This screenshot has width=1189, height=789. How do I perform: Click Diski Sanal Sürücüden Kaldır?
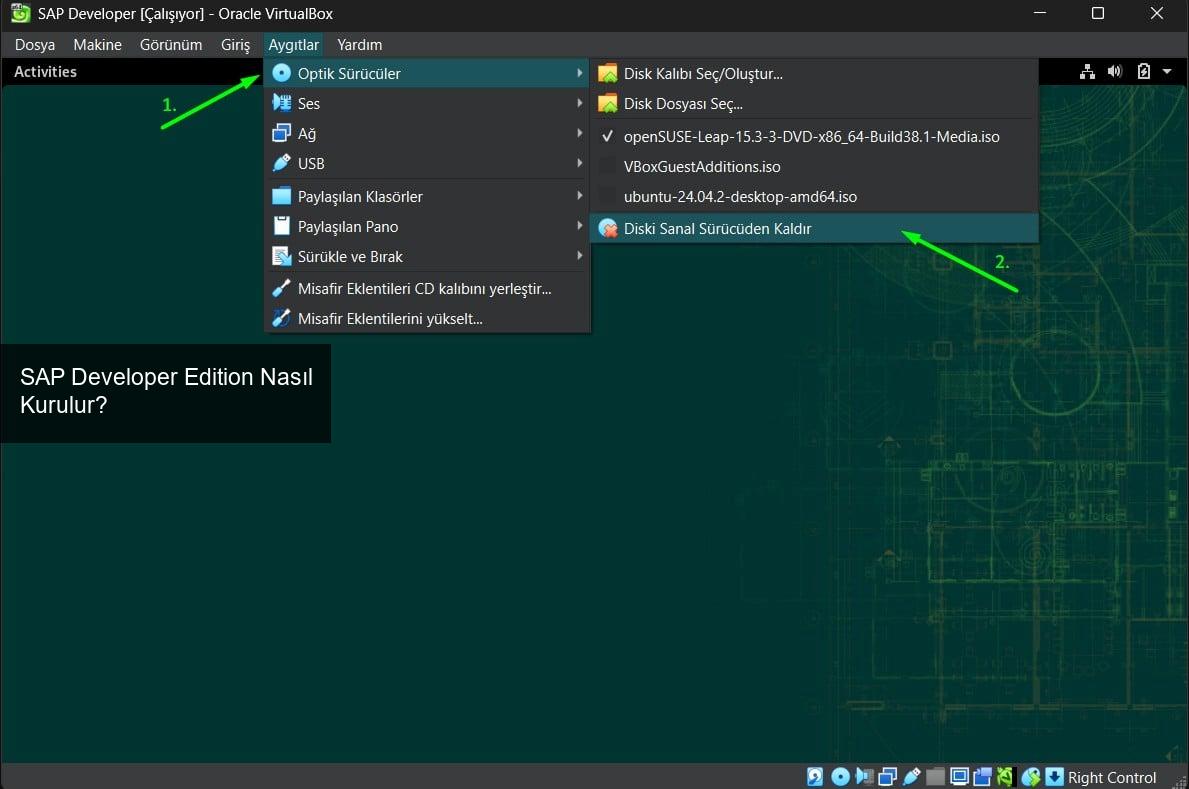coord(717,228)
